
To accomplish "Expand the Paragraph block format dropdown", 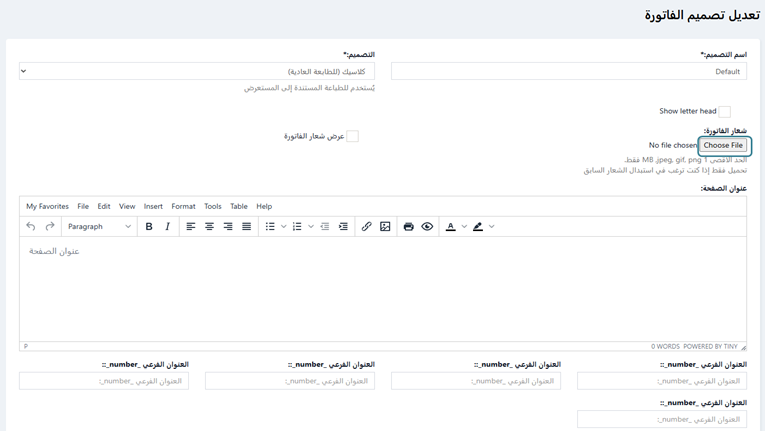I will coord(99,227).
